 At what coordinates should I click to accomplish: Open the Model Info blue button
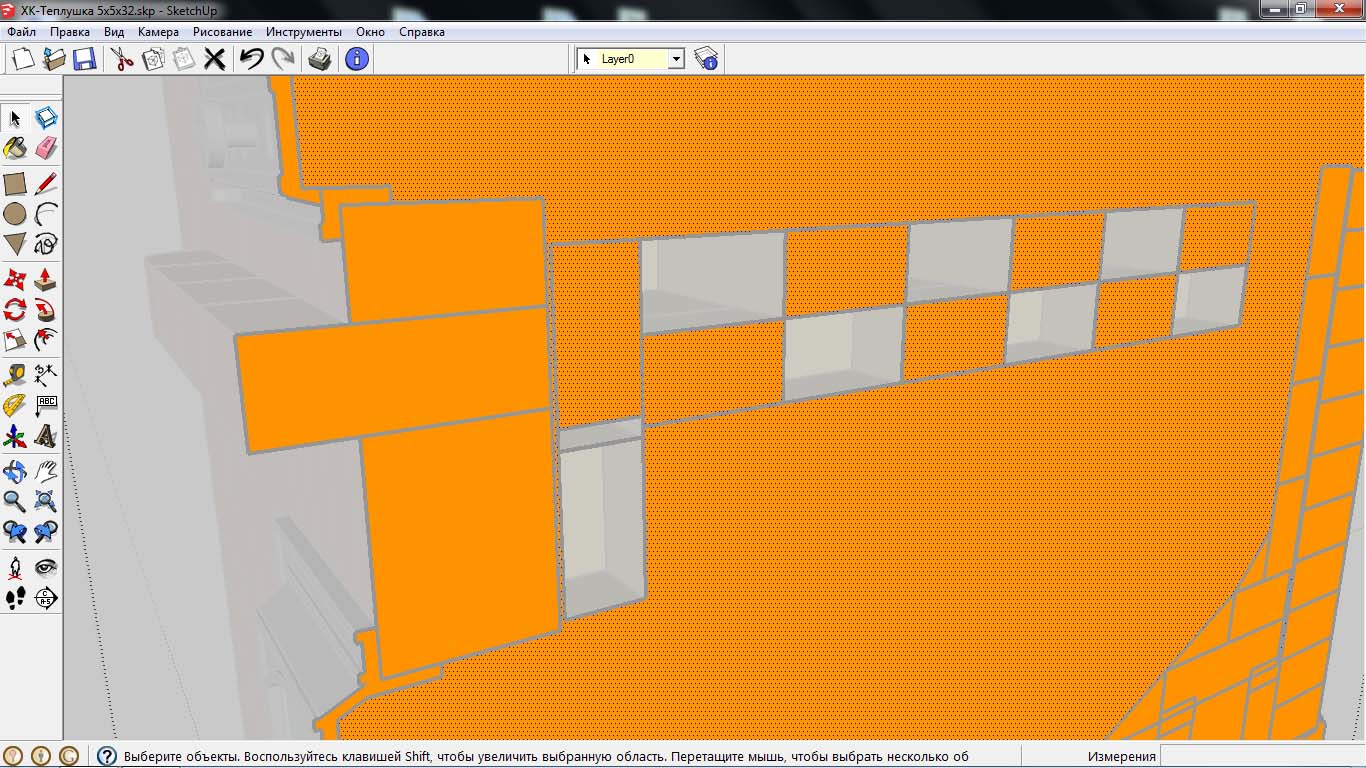(357, 59)
